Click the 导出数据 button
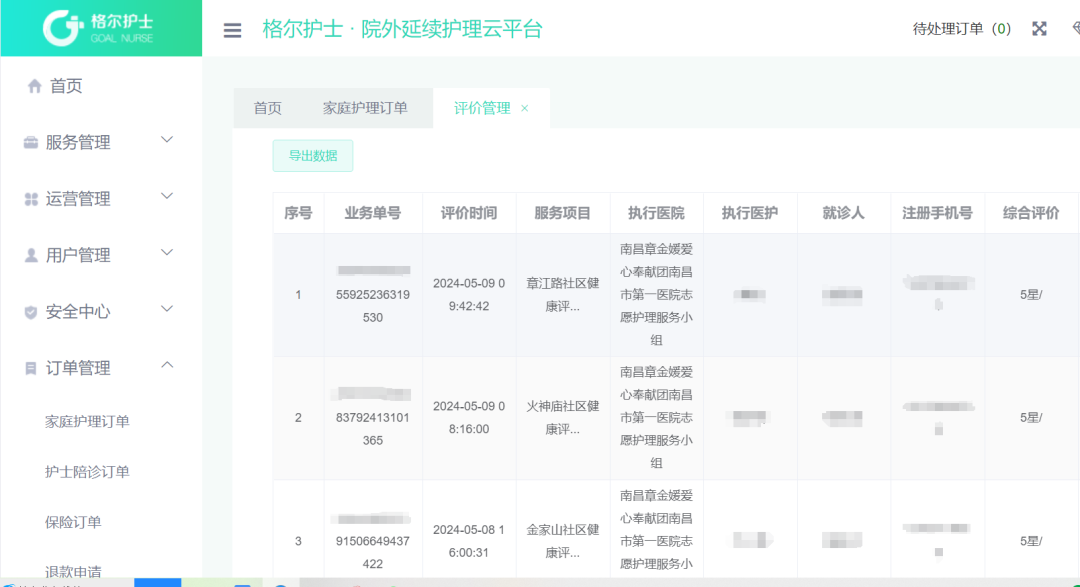The width and height of the screenshot is (1080, 587). click(313, 156)
